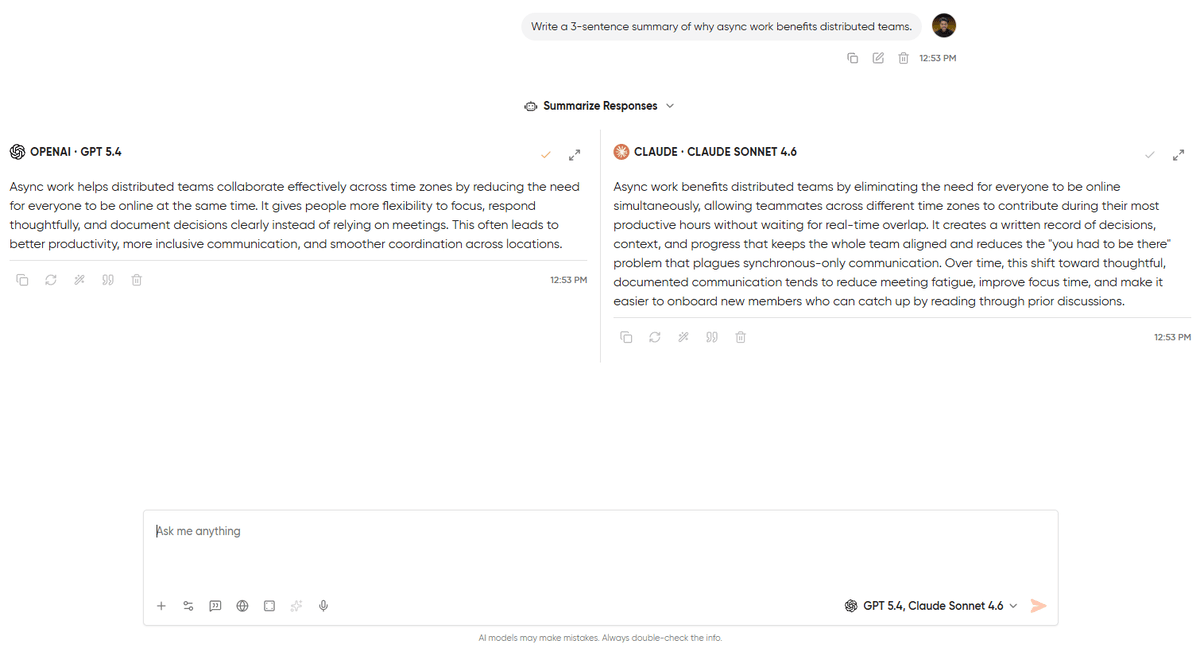The width and height of the screenshot is (1200, 648).
Task: Start voice input with the microphone icon
Action: click(323, 605)
